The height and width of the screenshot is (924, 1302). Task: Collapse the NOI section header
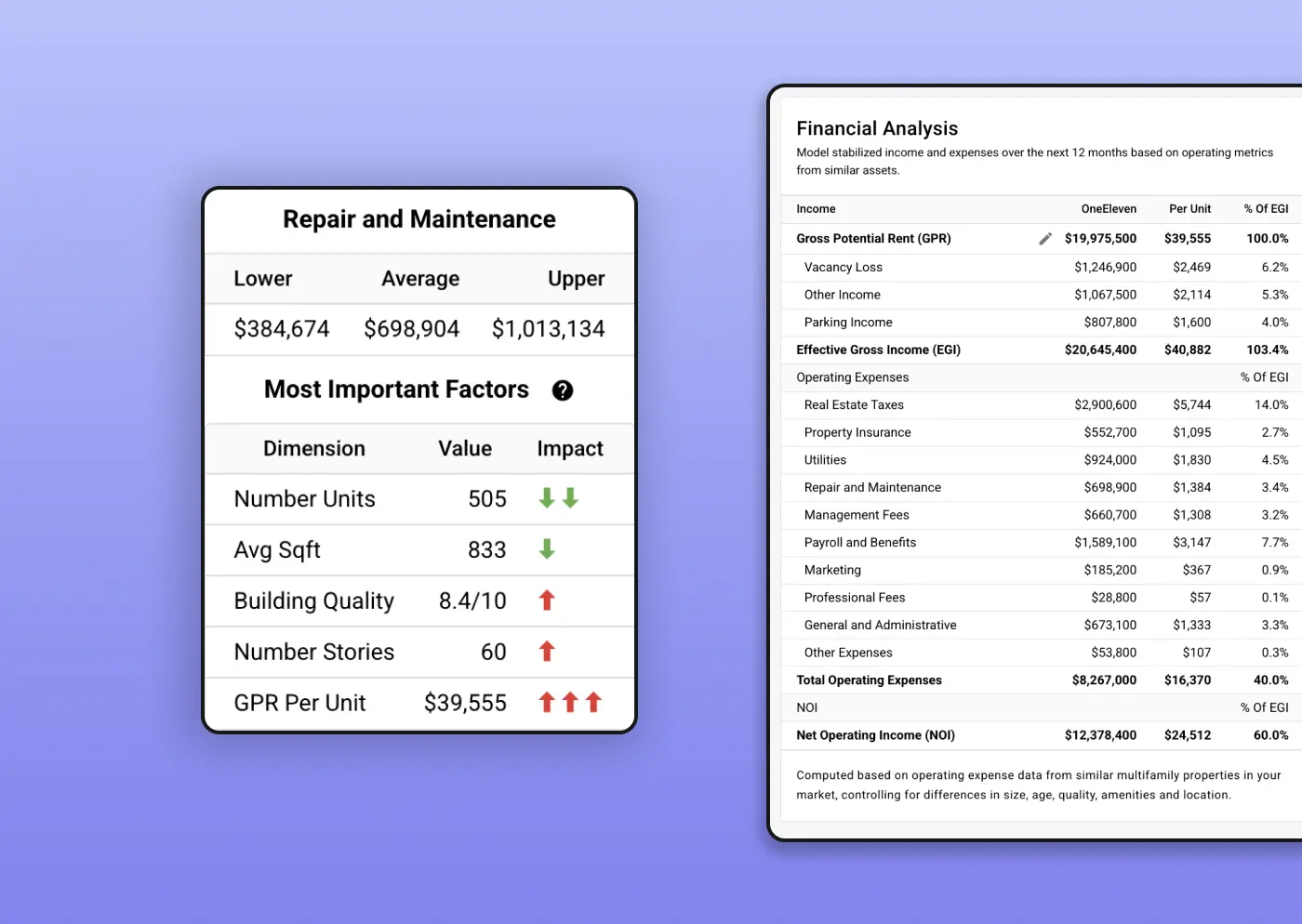point(805,707)
